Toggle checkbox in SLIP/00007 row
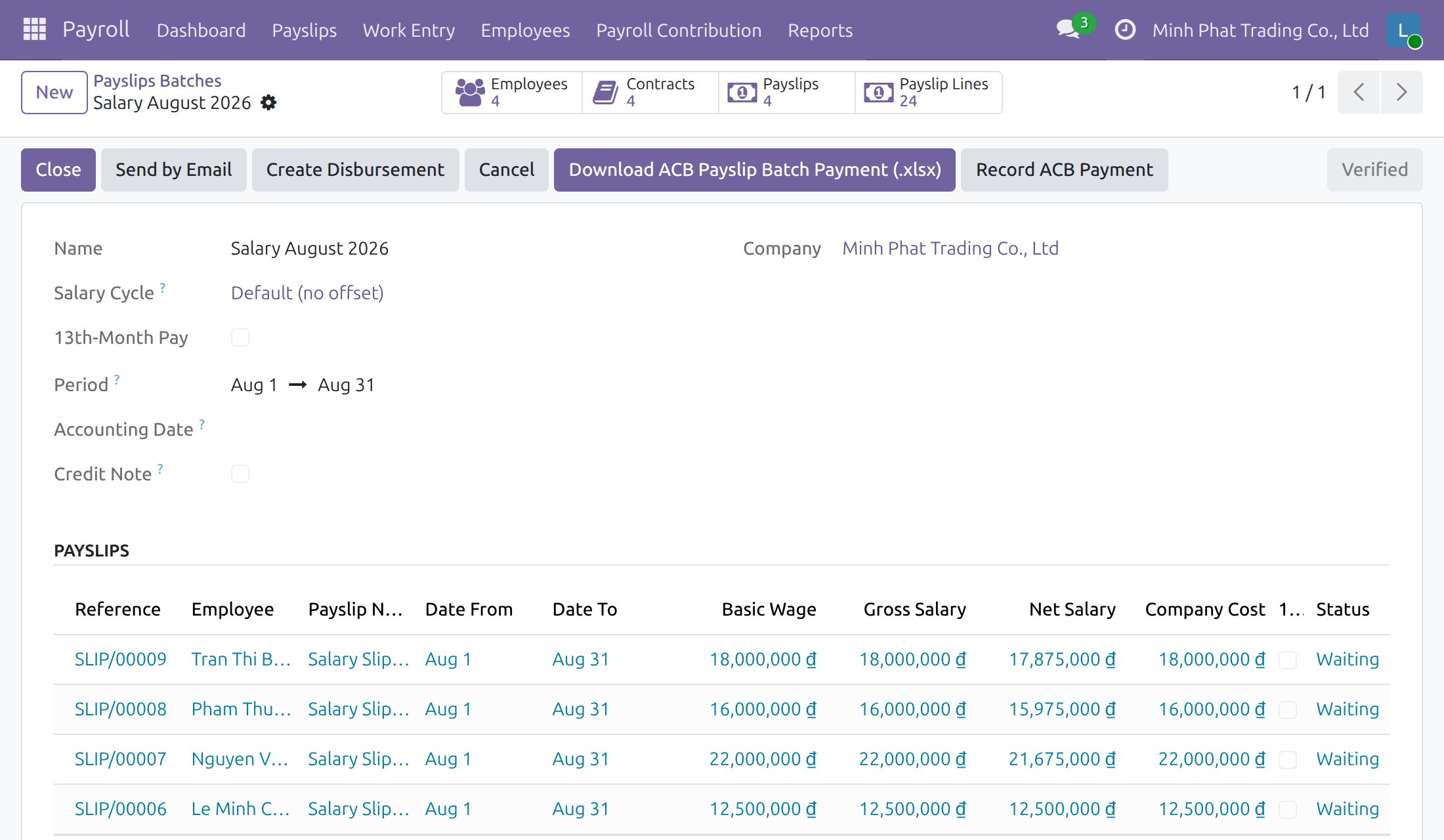This screenshot has width=1444, height=840. 1288,759
